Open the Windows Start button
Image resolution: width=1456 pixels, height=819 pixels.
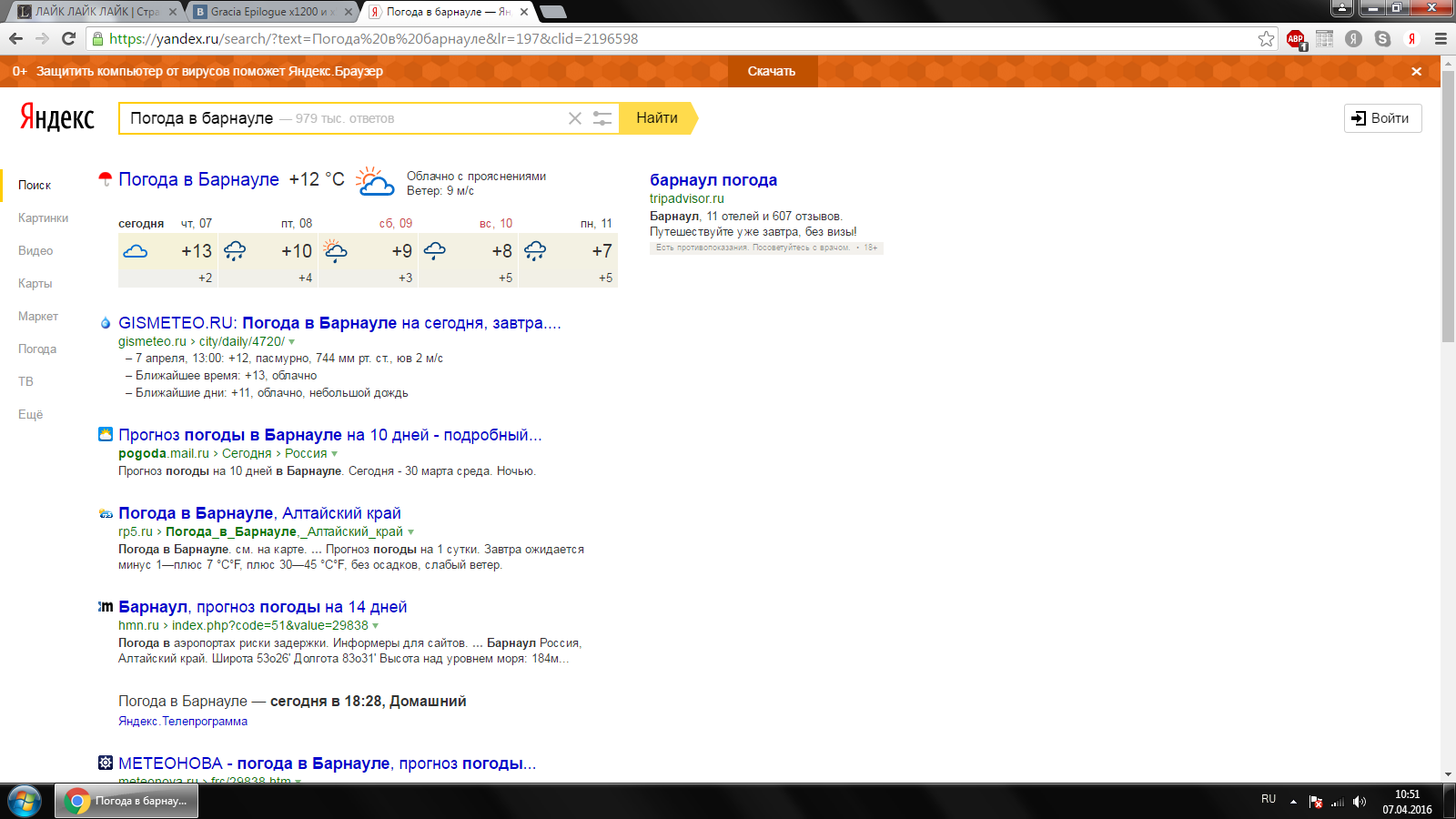(24, 802)
